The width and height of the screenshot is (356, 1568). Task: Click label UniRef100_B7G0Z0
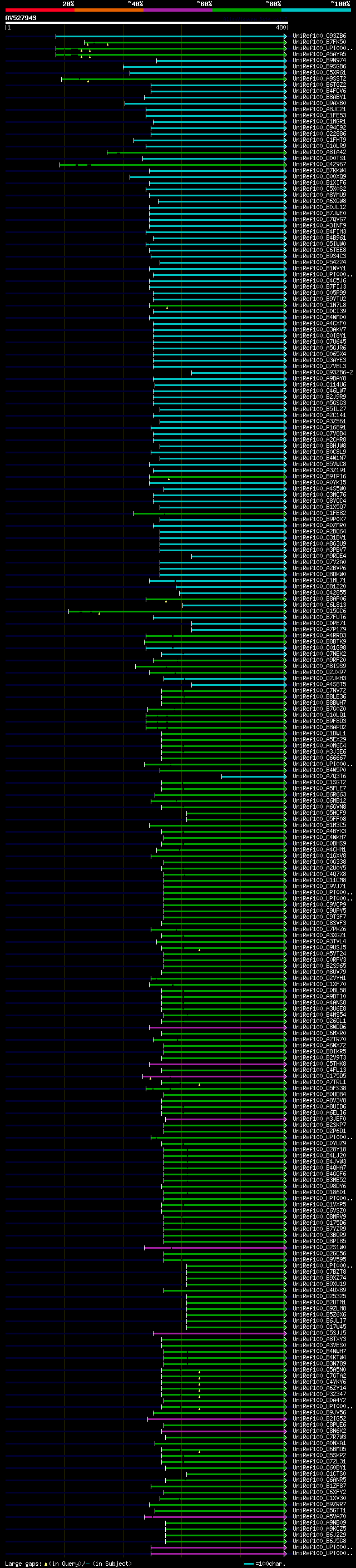(x=319, y=709)
